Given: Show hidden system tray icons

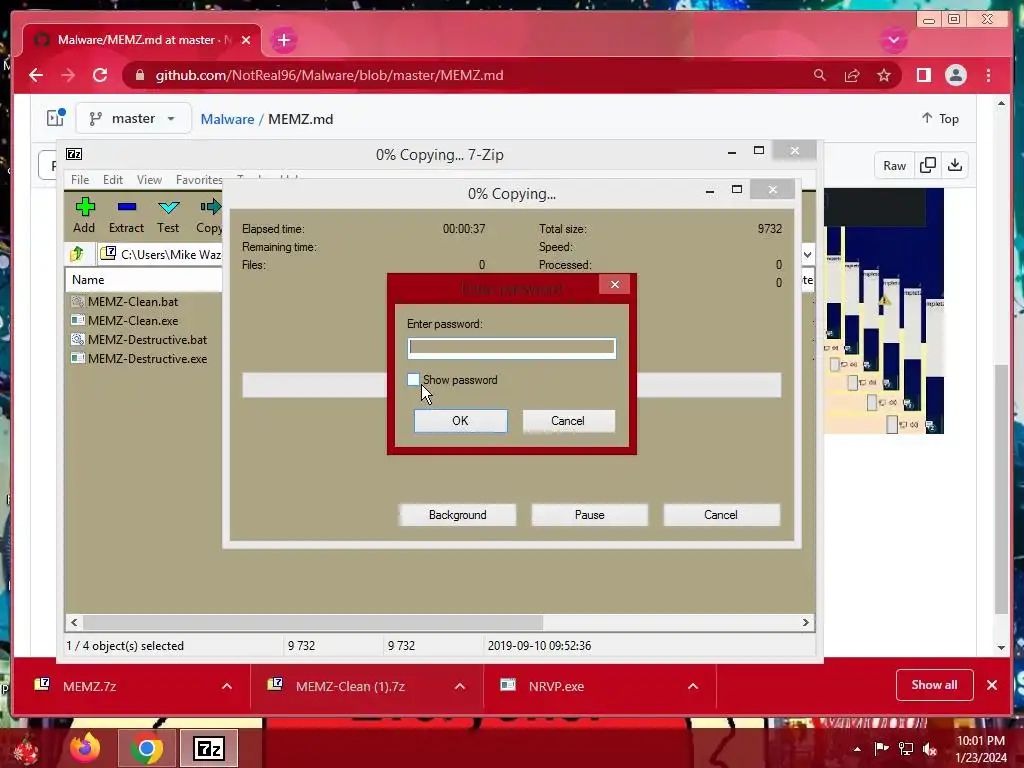Looking at the screenshot, I should click(x=857, y=748).
